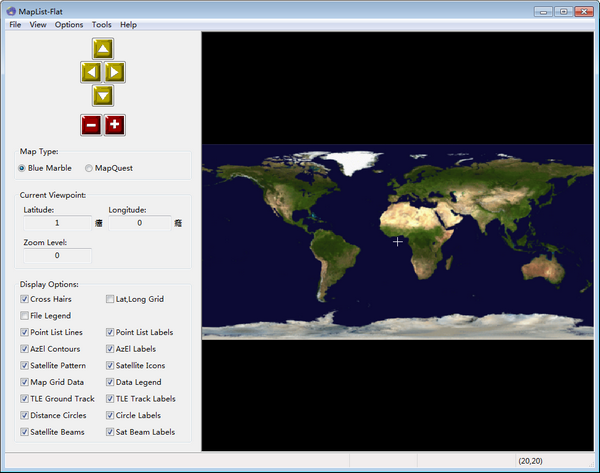Viewport: 600px width, 473px height.
Task: Enable the Lat,Long Grid option
Action: (x=111, y=299)
